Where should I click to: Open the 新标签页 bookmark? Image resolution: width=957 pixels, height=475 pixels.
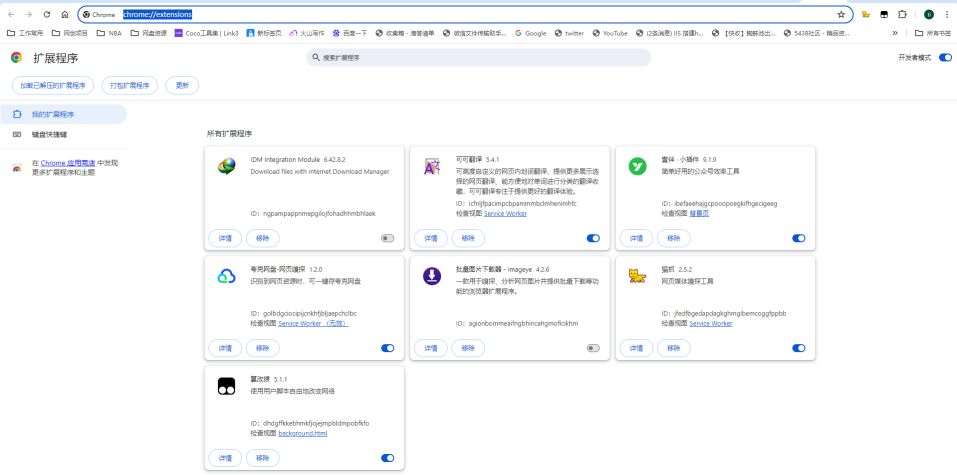[264, 33]
